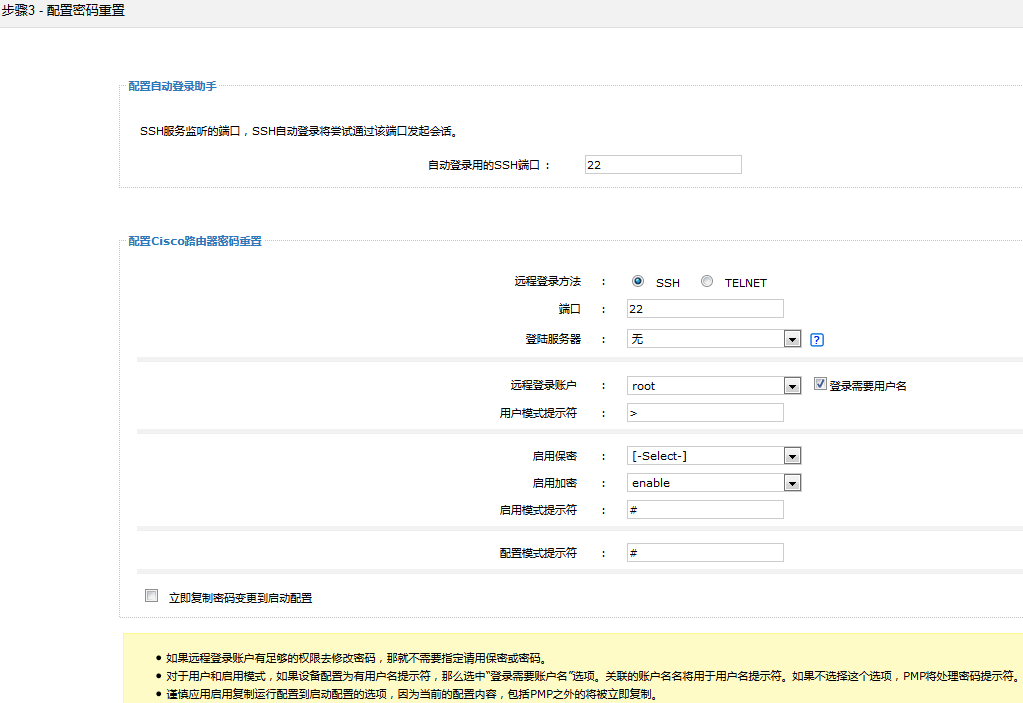Click the SSH服务监听的端口 description text
The width and height of the screenshot is (1023, 703).
[304, 131]
